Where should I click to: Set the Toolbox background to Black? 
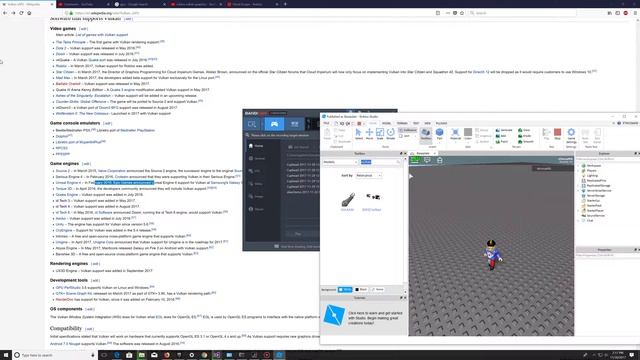click(x=361, y=289)
